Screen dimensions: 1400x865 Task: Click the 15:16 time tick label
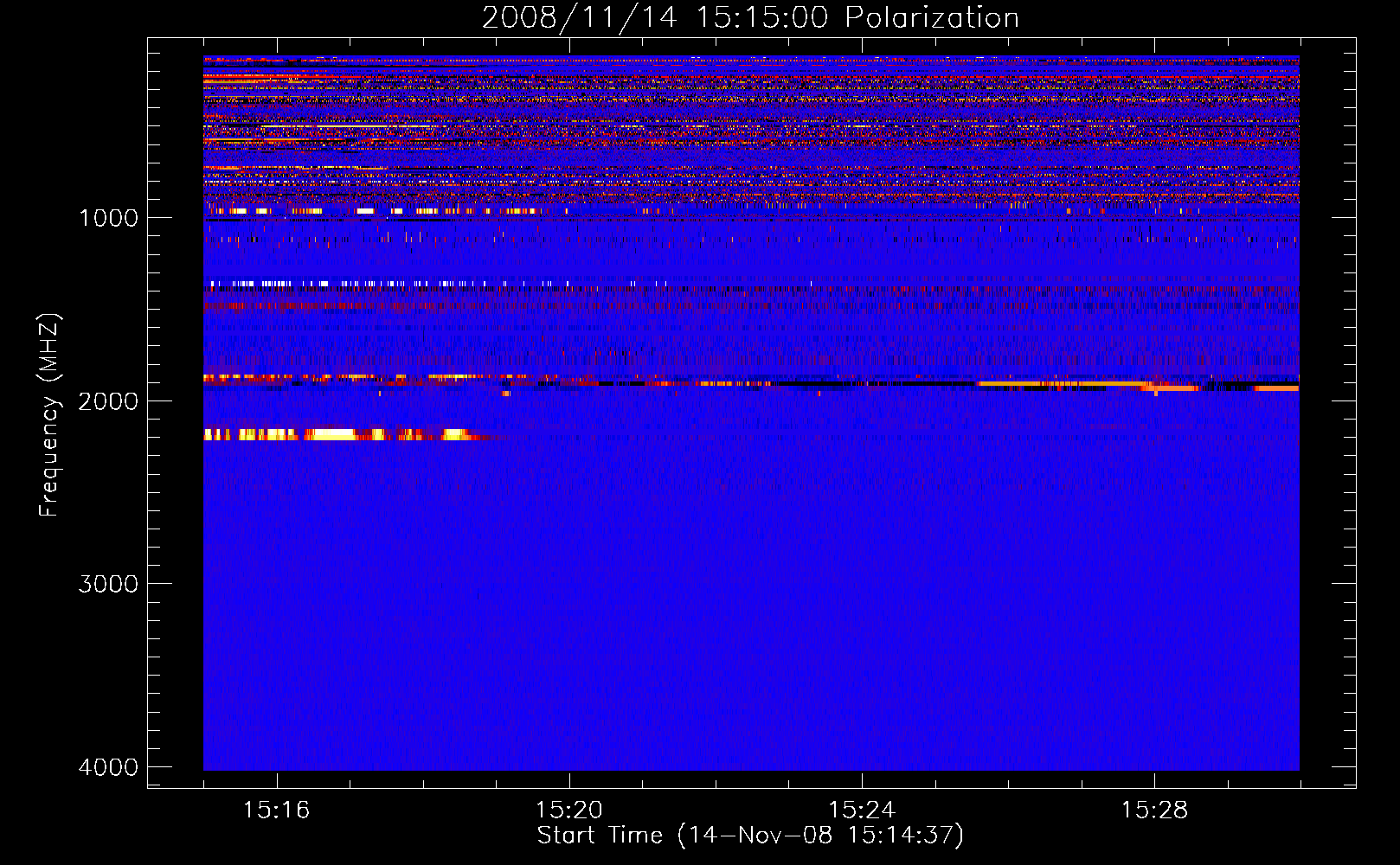point(276,811)
